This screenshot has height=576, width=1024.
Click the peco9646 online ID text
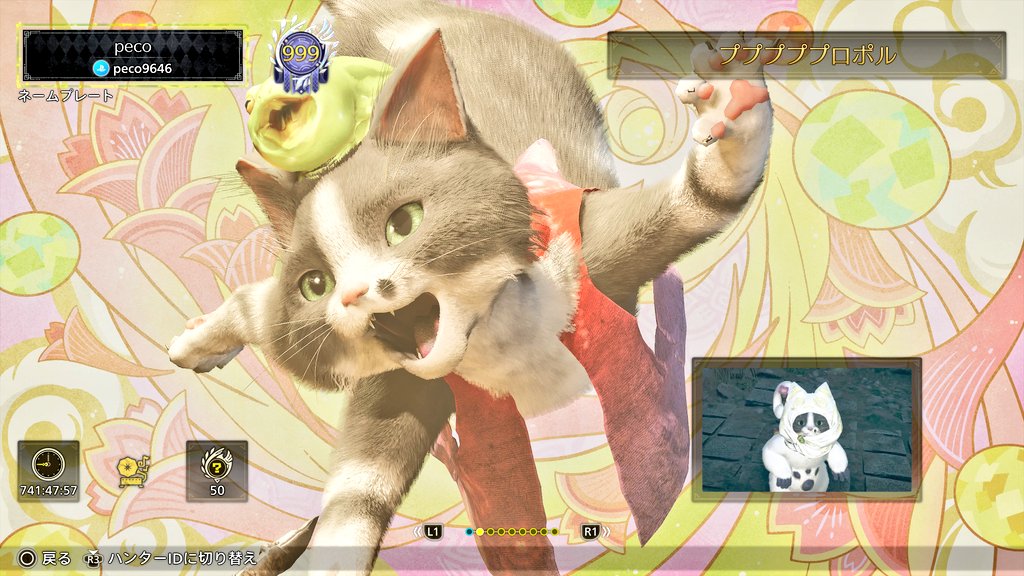(142, 69)
